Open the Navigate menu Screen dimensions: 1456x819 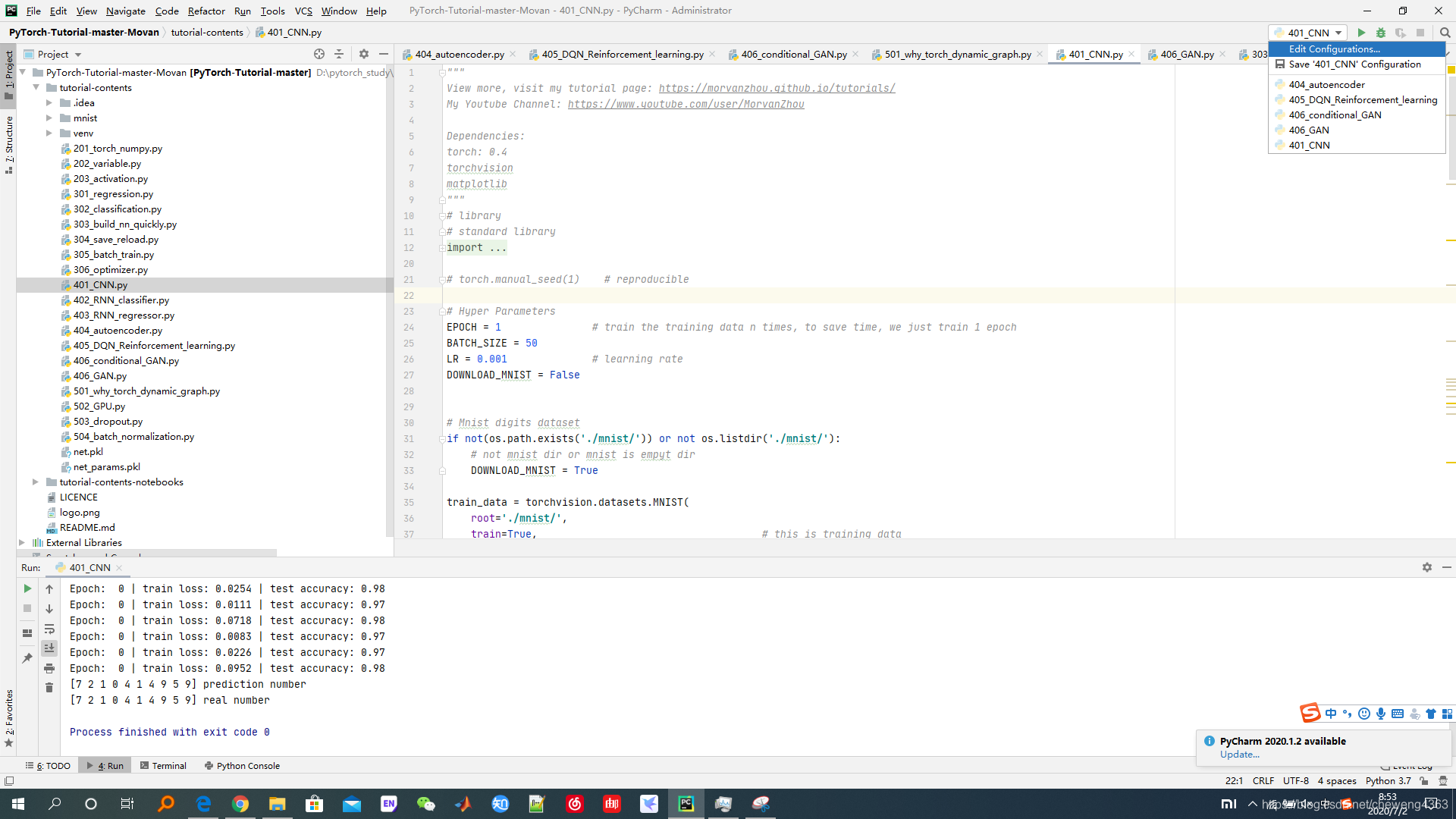point(126,11)
